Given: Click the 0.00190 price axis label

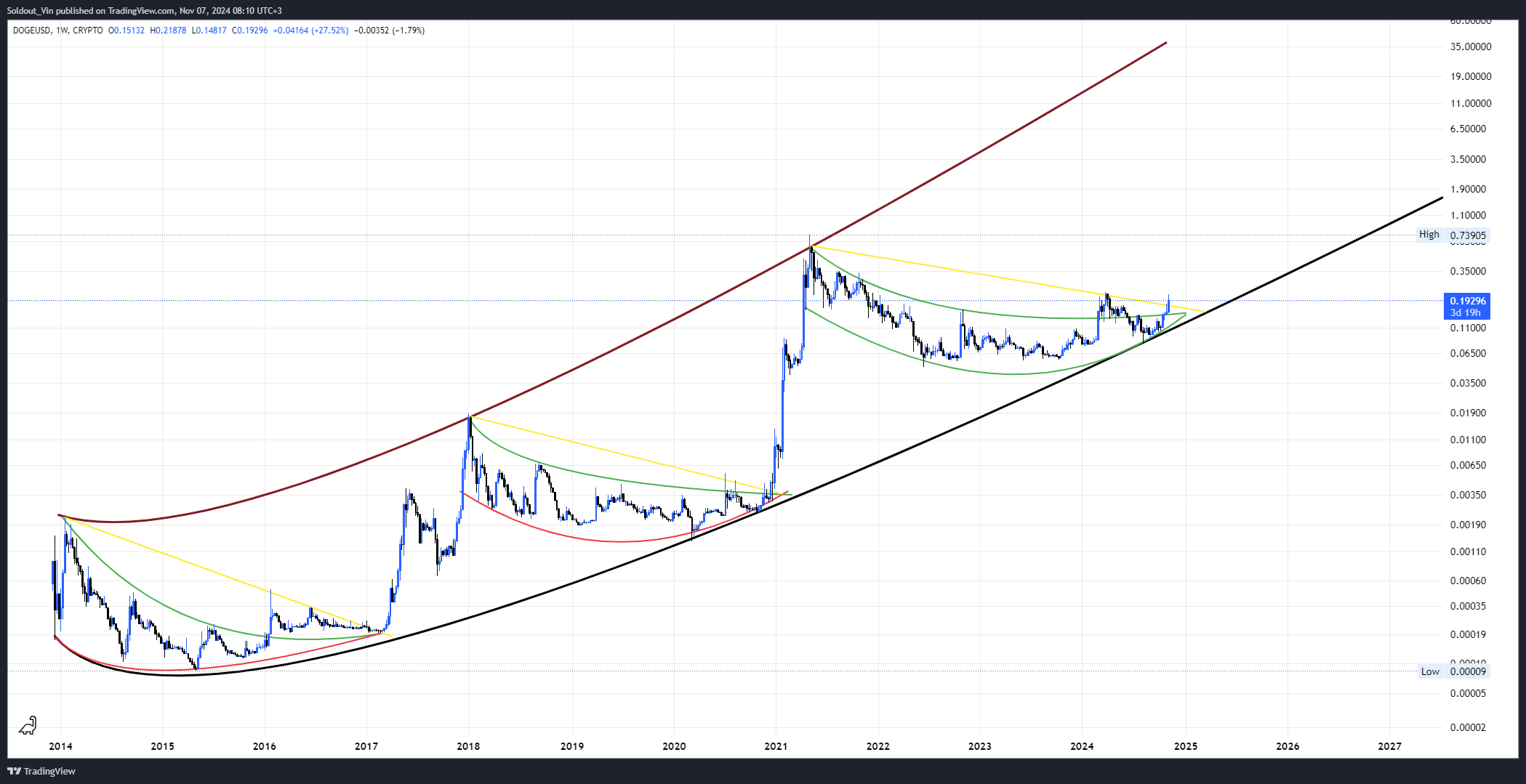Looking at the screenshot, I should [1469, 525].
